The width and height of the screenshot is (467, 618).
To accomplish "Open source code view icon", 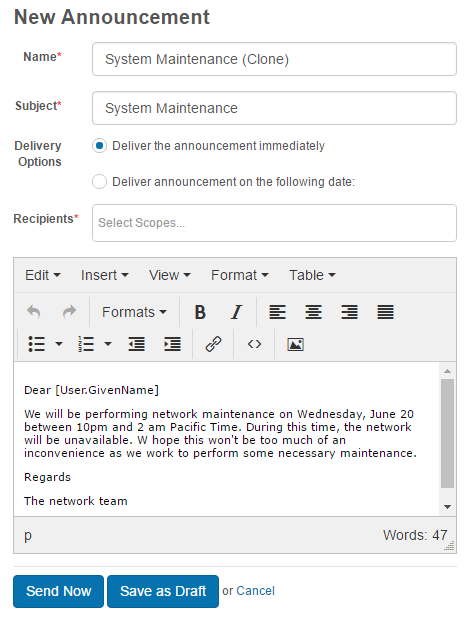I will click(x=254, y=344).
